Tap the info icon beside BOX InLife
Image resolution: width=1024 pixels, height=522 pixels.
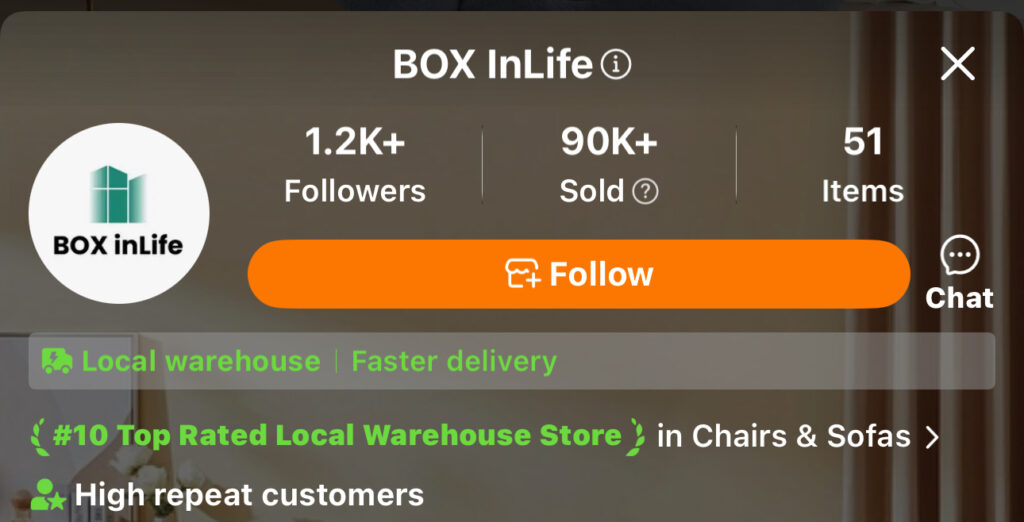point(616,65)
